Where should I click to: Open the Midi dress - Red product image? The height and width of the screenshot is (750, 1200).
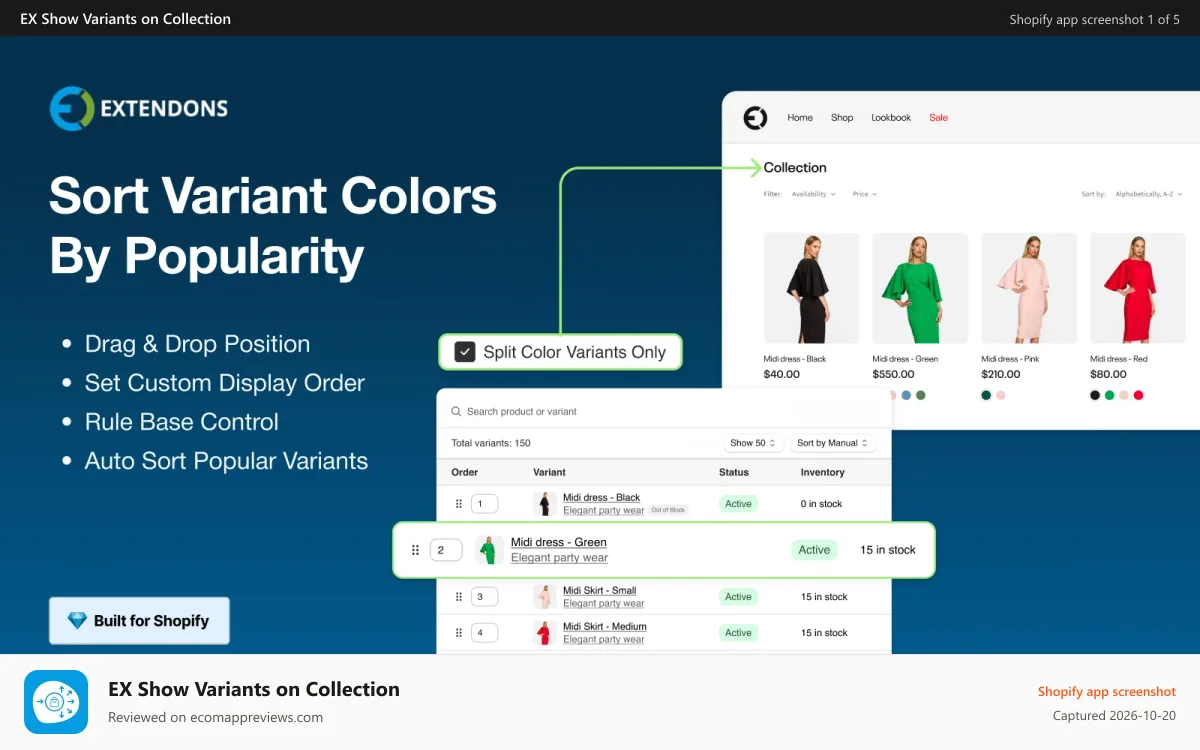[1138, 288]
